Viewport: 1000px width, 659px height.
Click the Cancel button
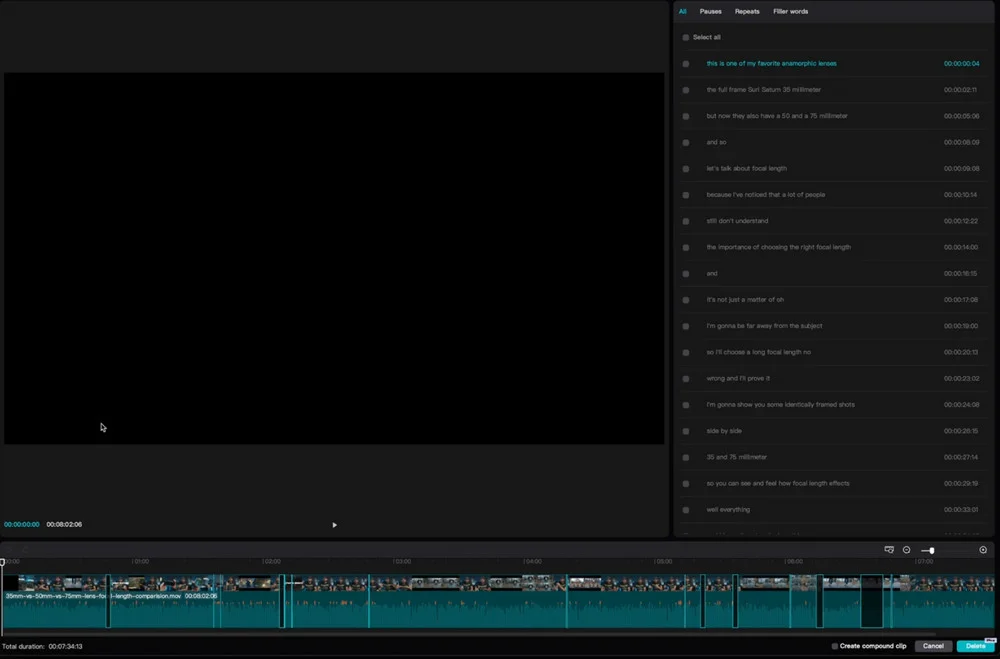(x=933, y=646)
